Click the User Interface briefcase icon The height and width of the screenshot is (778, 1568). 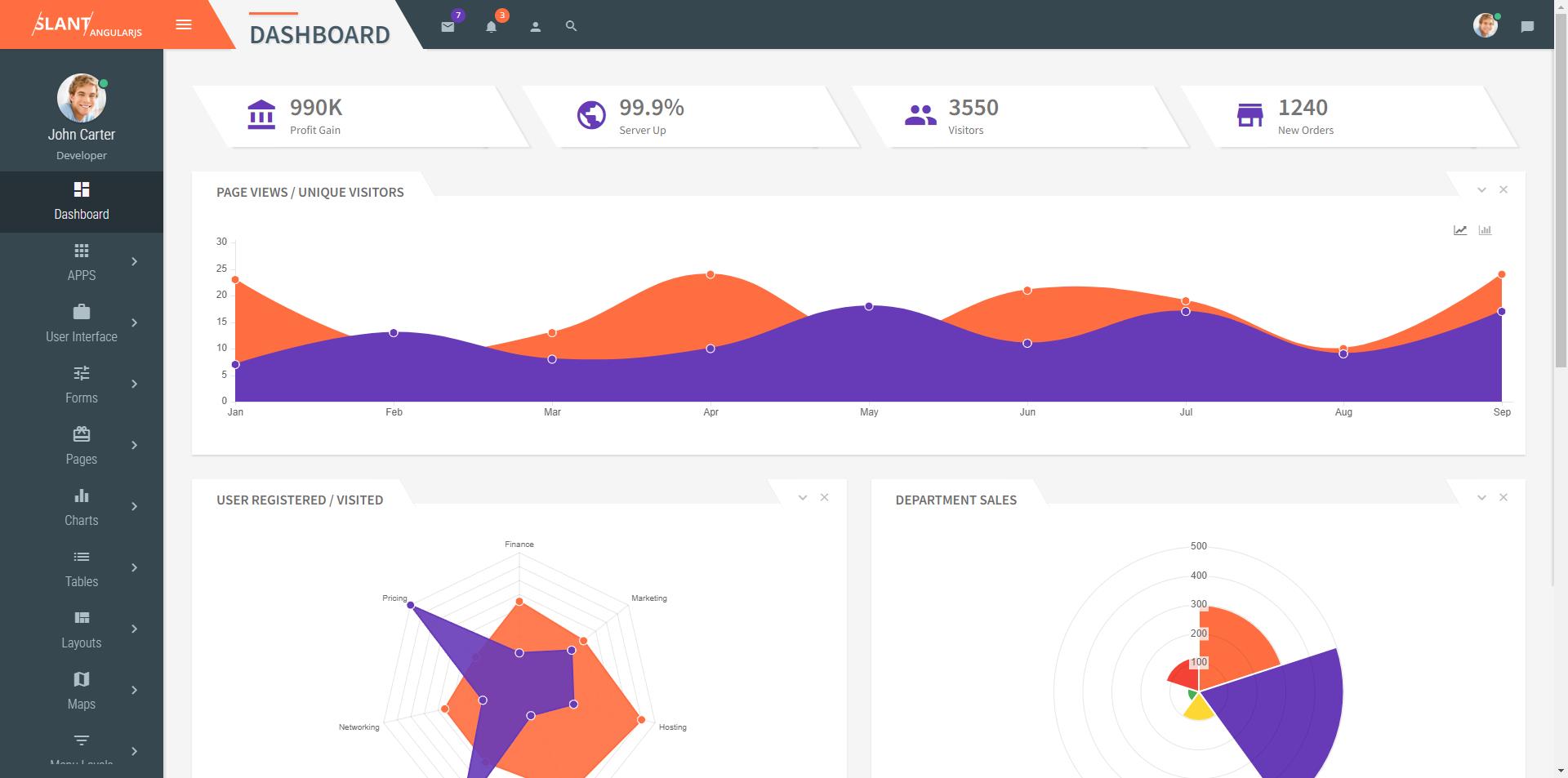point(82,312)
